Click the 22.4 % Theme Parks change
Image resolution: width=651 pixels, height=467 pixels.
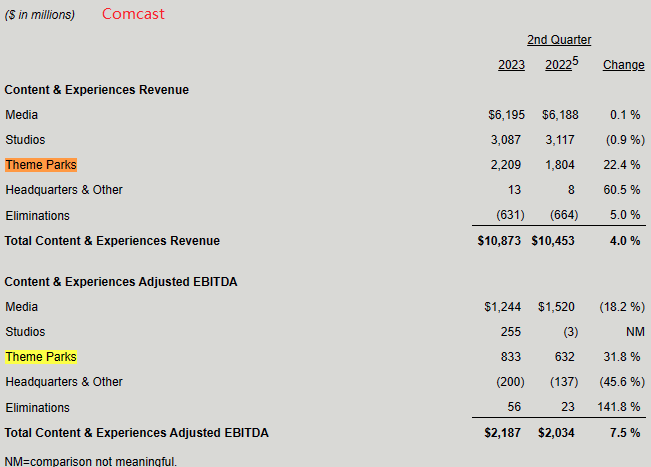622,165
